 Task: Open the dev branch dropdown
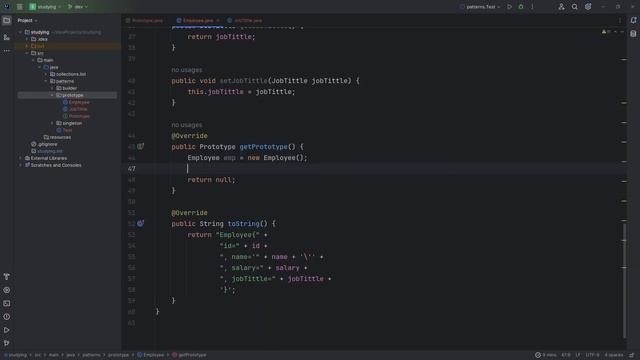[78, 7]
